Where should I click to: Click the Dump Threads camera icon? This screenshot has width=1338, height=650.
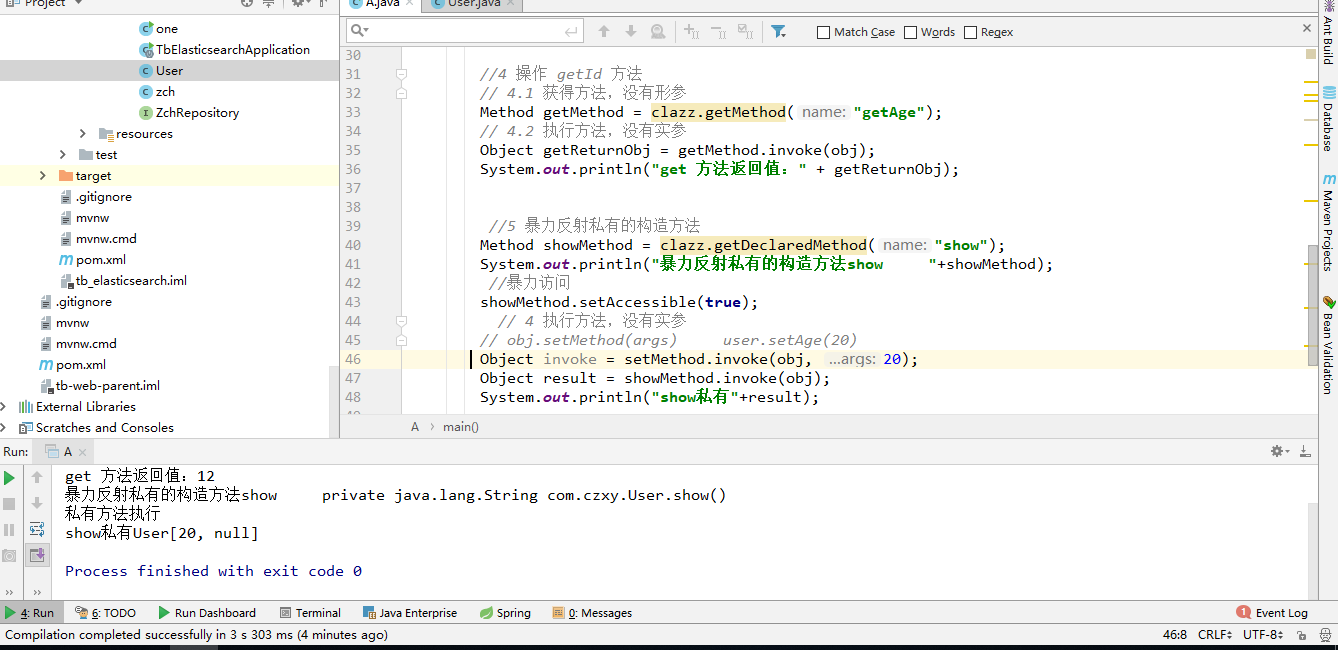pyautogui.click(x=10, y=555)
